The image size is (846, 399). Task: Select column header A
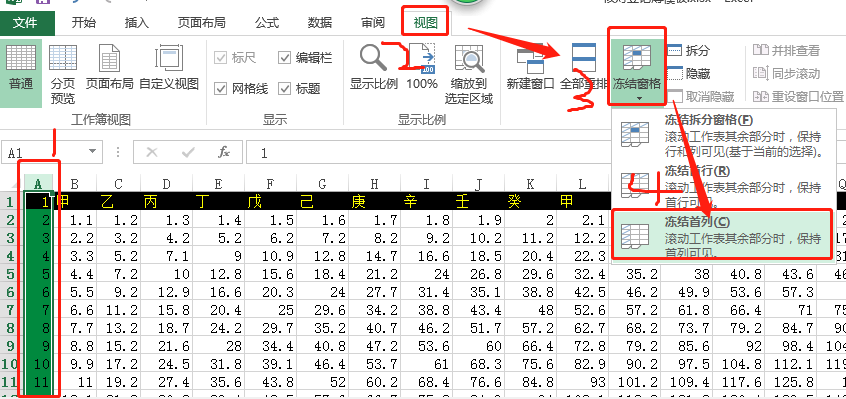pos(38,184)
